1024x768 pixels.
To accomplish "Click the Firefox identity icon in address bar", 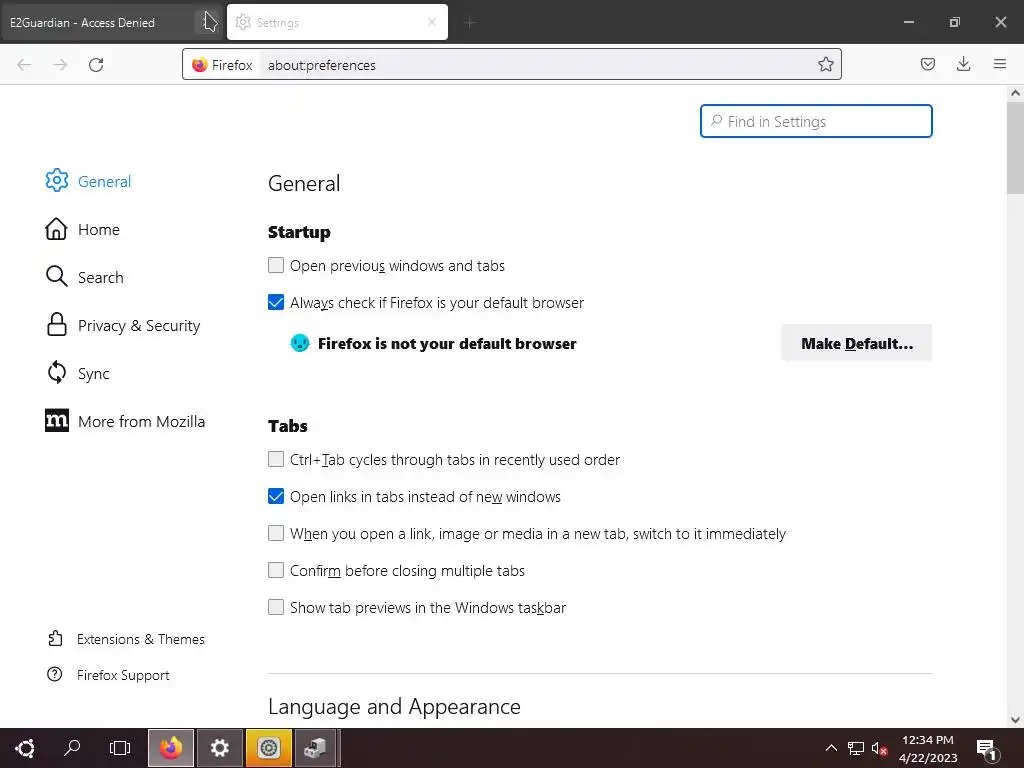I will pos(200,65).
